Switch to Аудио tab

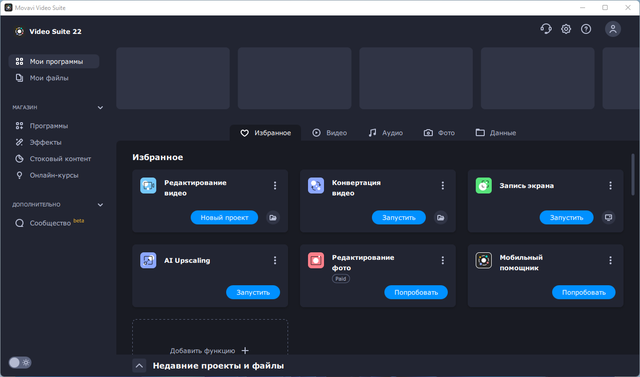[x=385, y=133]
